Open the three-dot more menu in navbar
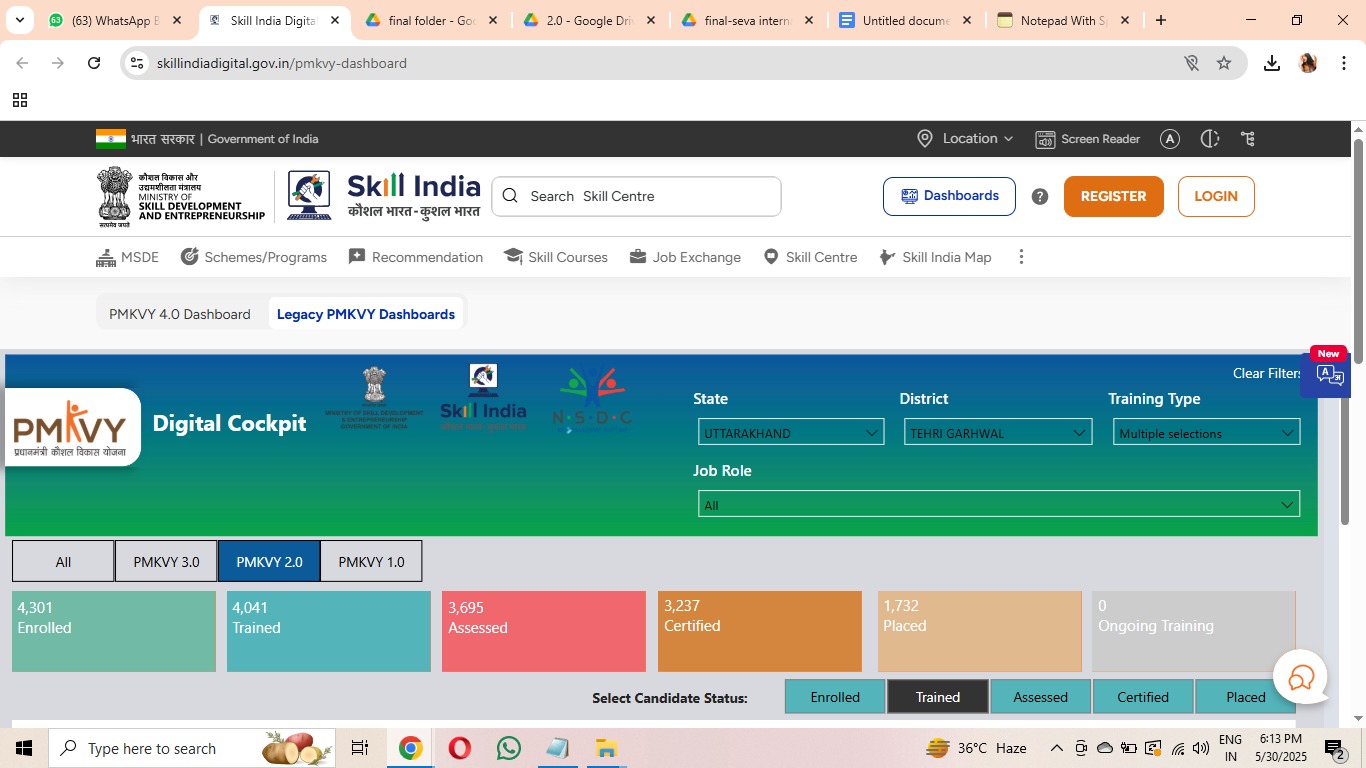The image size is (1366, 768). 1021,257
